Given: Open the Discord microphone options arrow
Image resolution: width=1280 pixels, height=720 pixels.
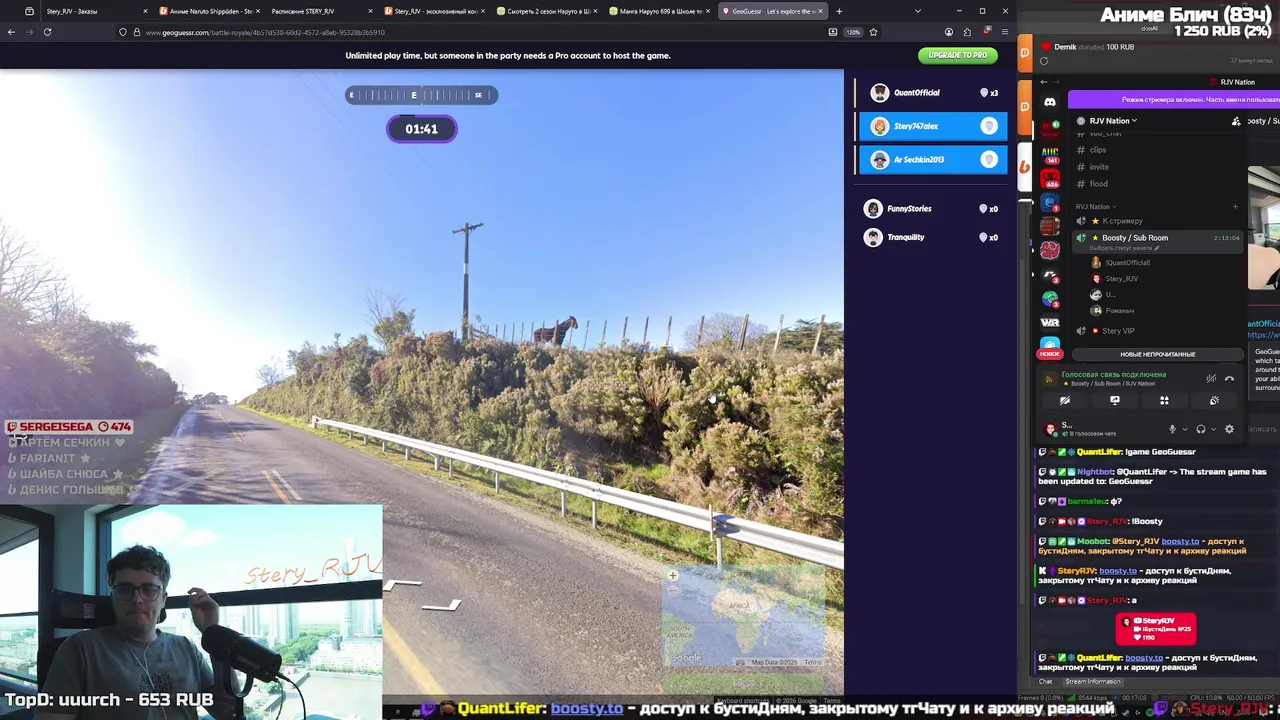Looking at the screenshot, I should (1184, 429).
